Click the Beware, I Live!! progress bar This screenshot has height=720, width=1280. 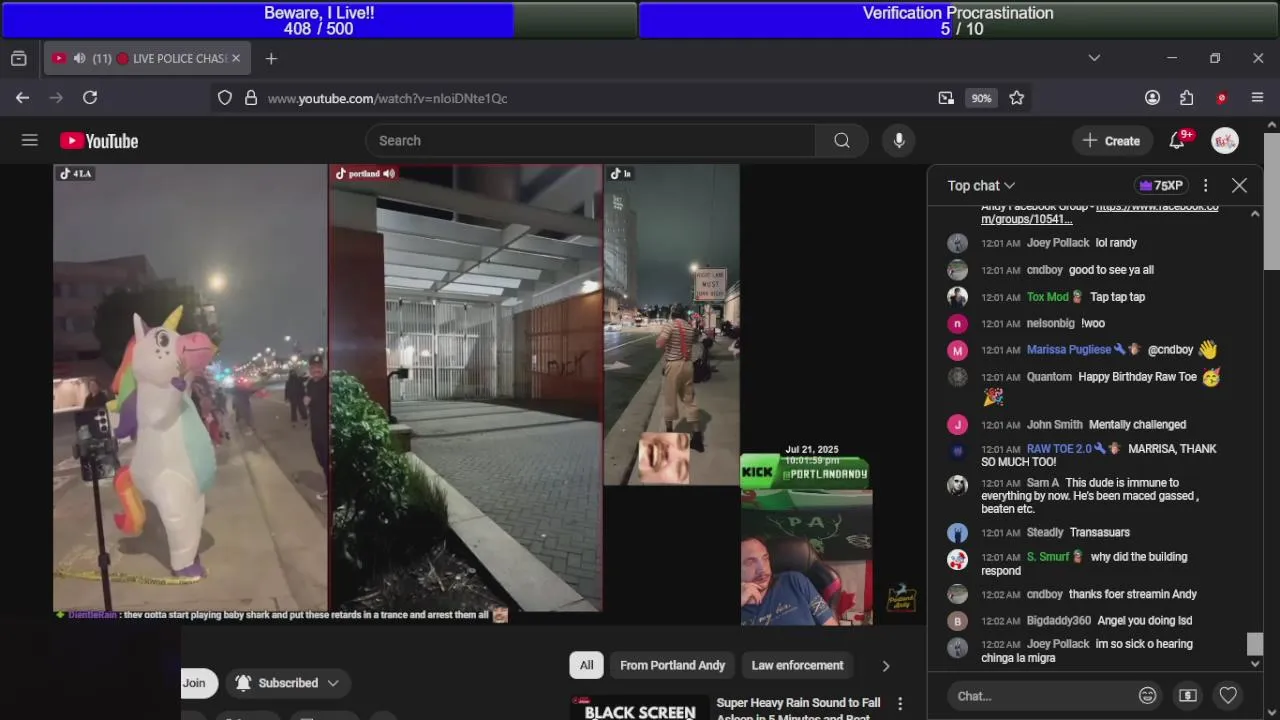tap(319, 20)
